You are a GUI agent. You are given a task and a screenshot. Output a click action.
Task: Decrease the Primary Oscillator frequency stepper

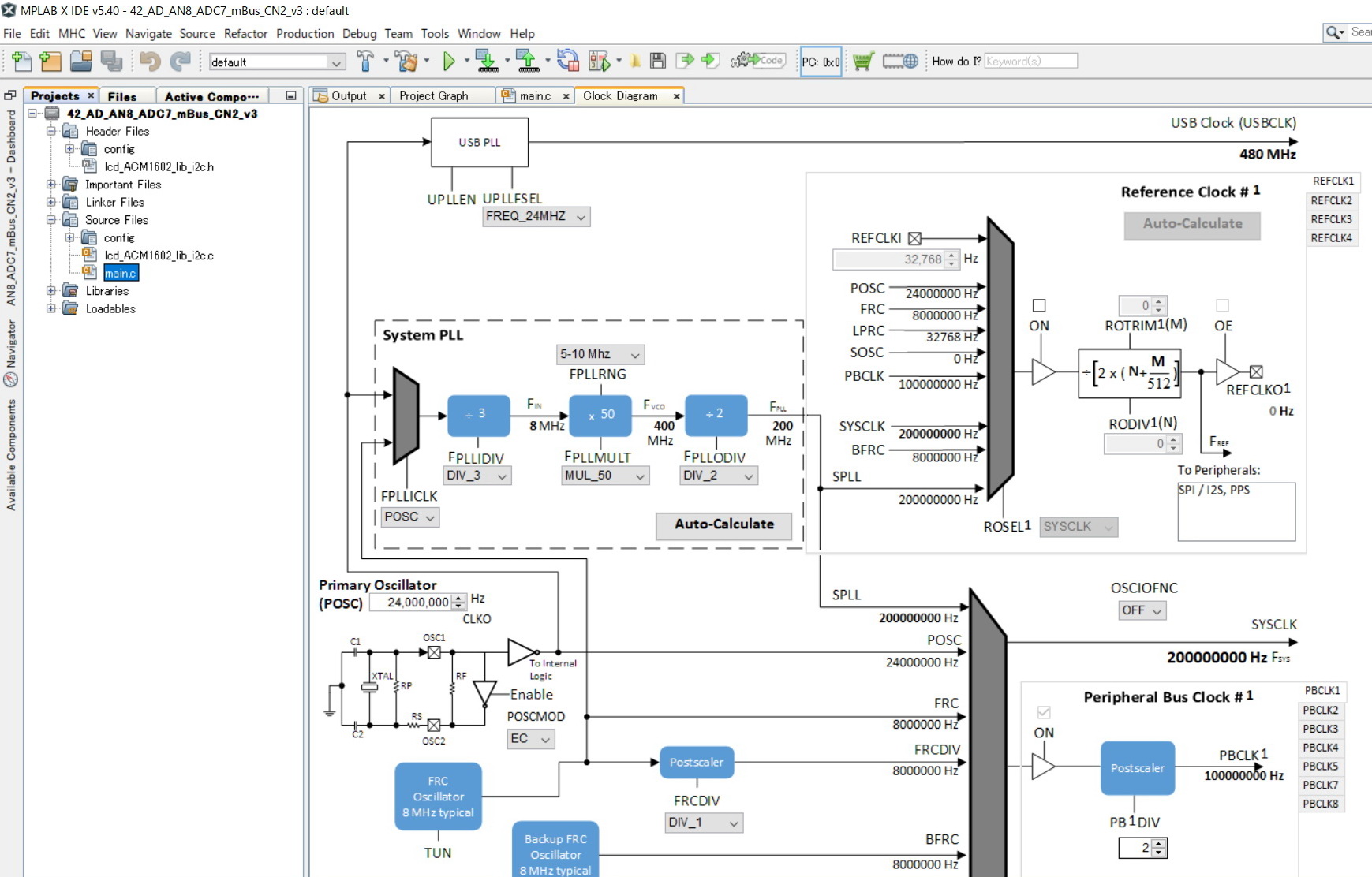[459, 606]
